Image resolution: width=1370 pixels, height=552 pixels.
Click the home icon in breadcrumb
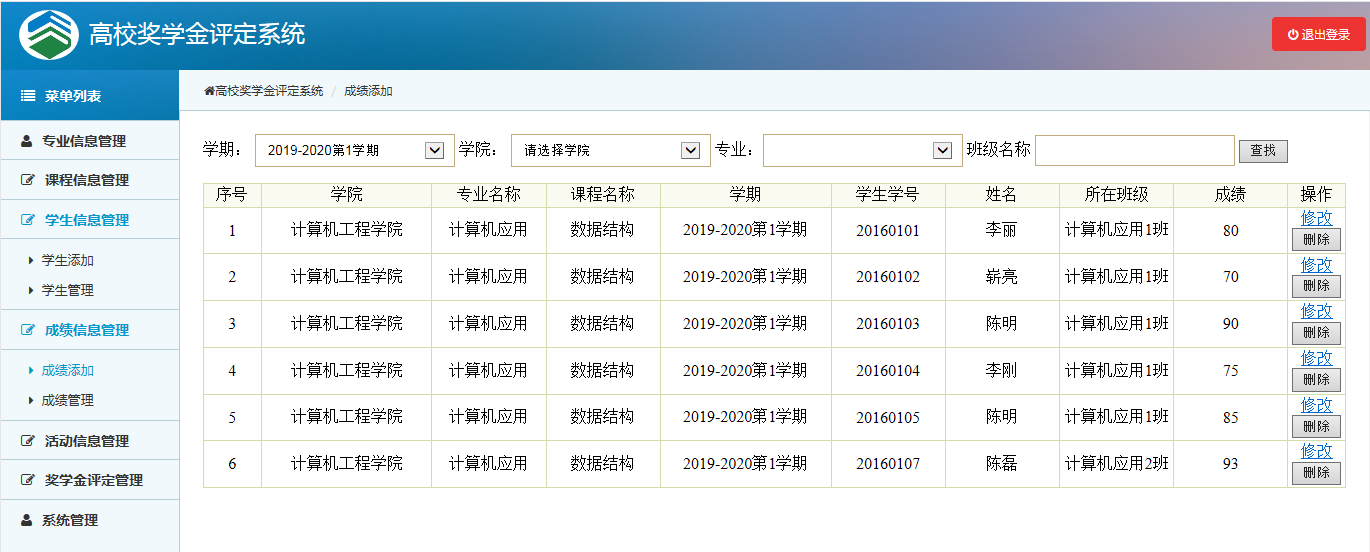209,91
